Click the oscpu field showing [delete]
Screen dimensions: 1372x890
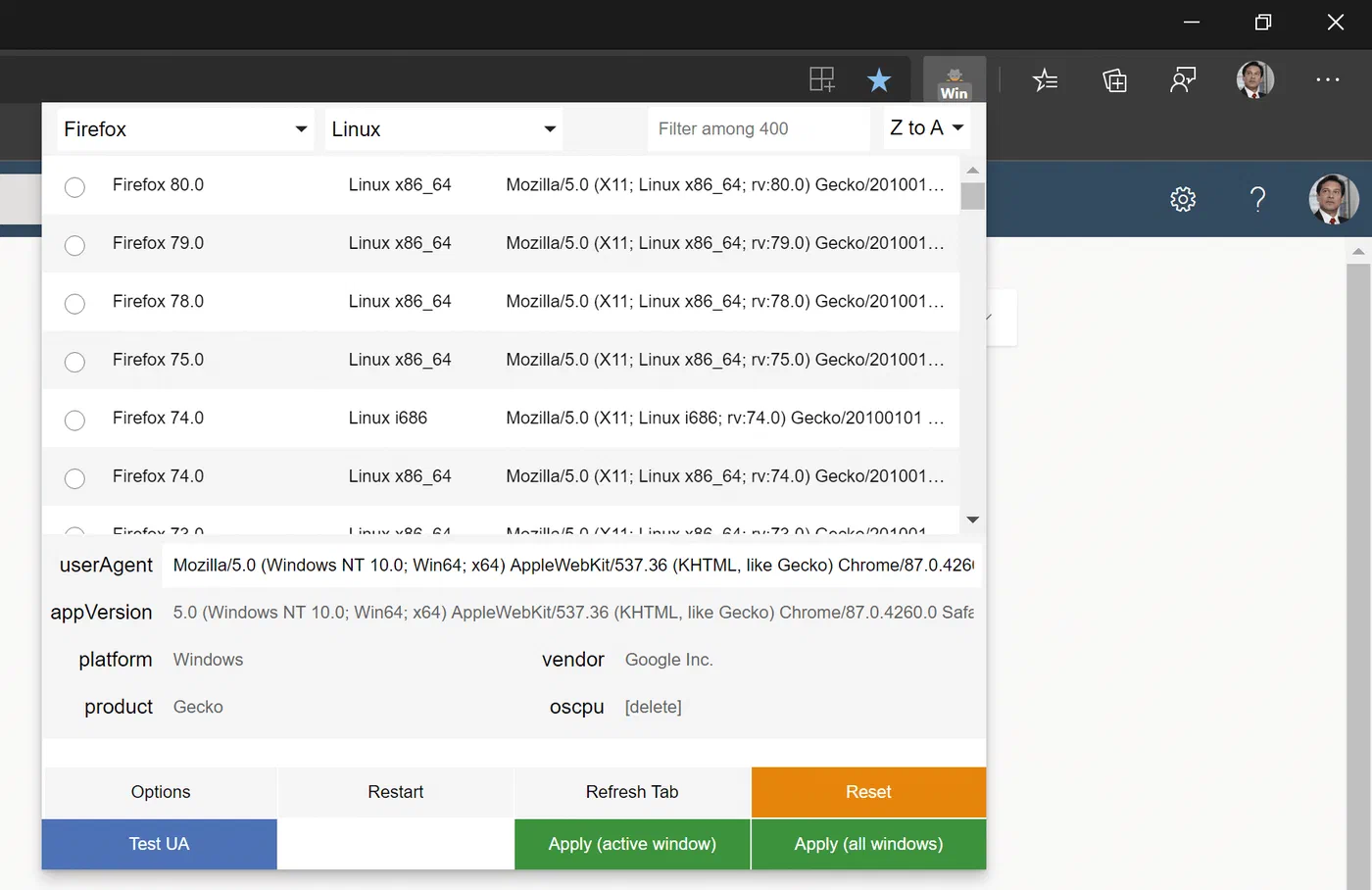[799, 707]
